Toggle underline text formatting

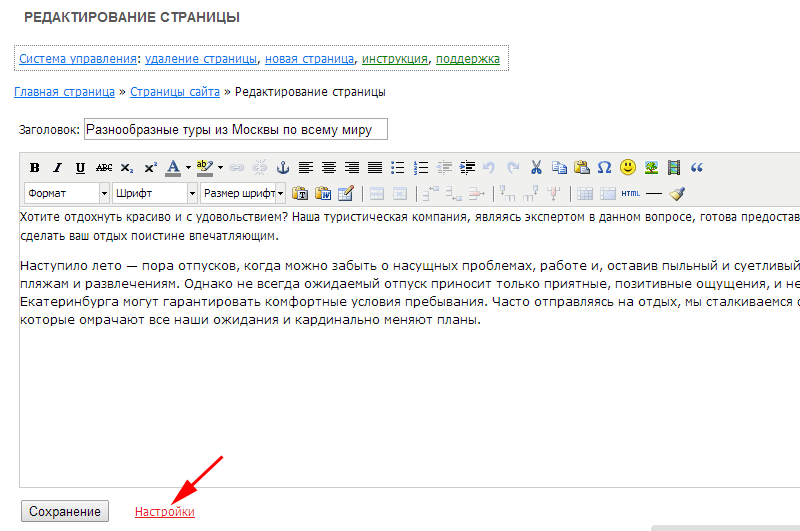coord(80,168)
